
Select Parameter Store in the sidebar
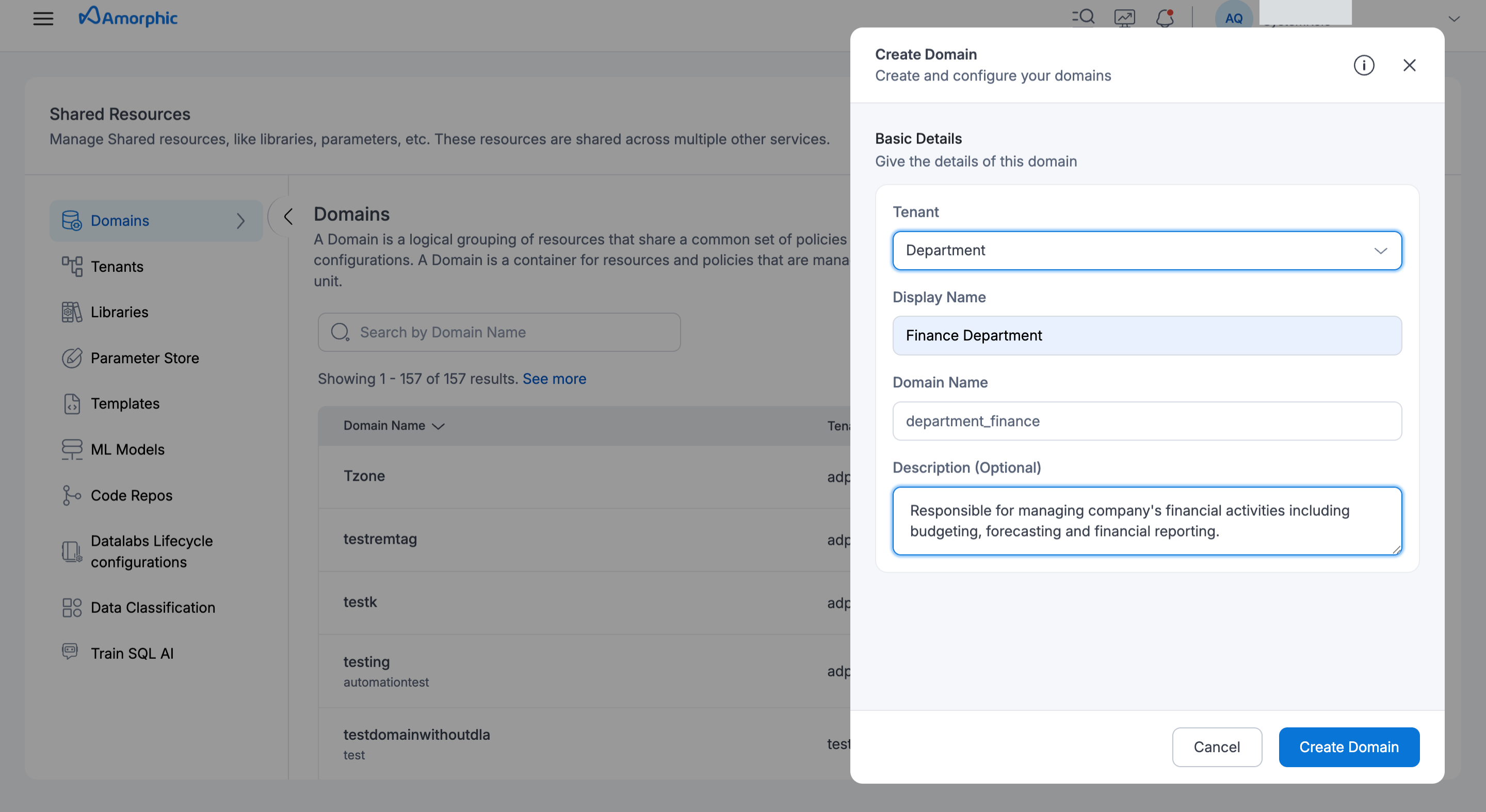pyautogui.click(x=144, y=358)
